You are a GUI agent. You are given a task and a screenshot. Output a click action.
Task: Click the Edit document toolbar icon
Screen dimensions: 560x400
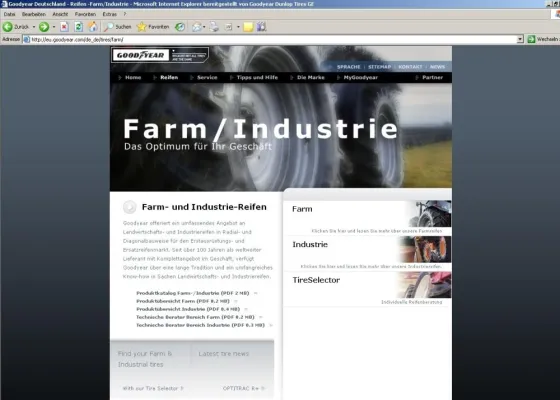[229, 27]
